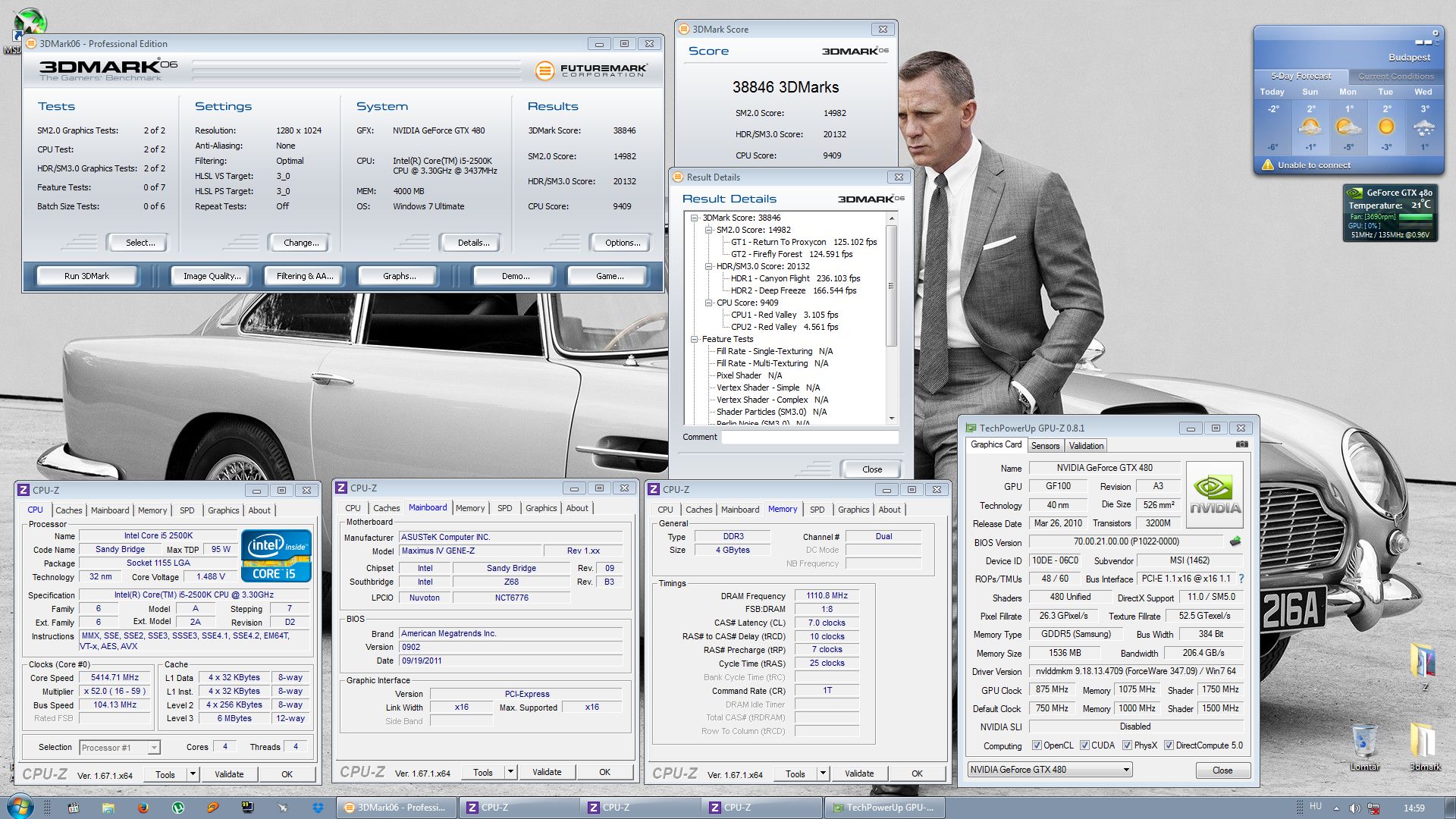Switch to Sensors tab in GPU-Z
The width and height of the screenshot is (1456, 819).
[x=1045, y=446]
